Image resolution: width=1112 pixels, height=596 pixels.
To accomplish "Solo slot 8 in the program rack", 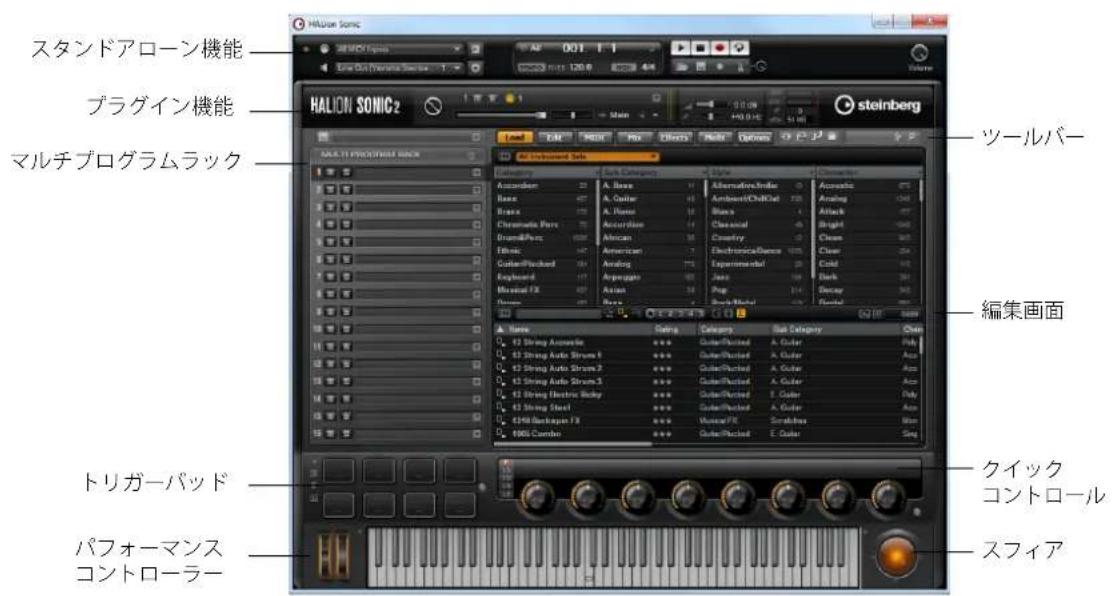I will [345, 294].
